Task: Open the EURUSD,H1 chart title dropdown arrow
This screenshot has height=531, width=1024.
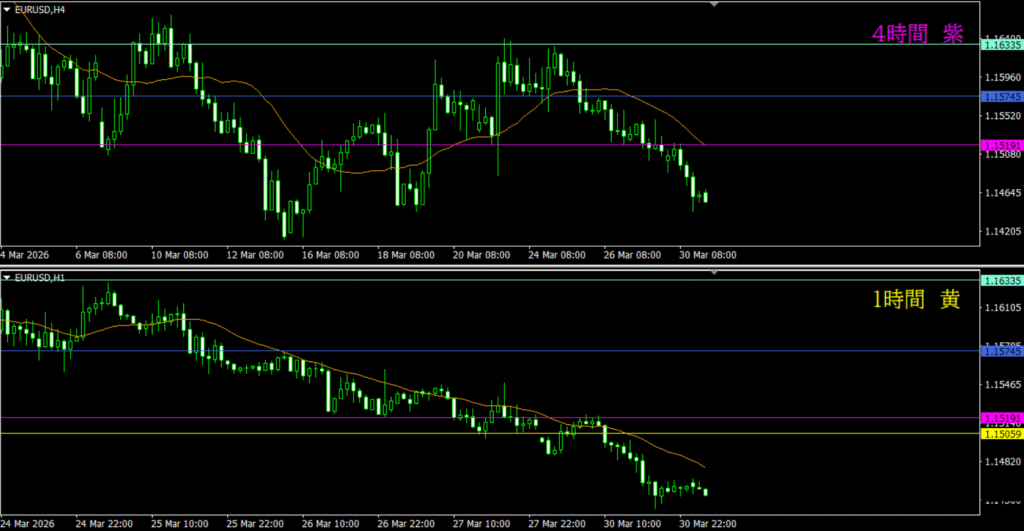Action: (7, 277)
